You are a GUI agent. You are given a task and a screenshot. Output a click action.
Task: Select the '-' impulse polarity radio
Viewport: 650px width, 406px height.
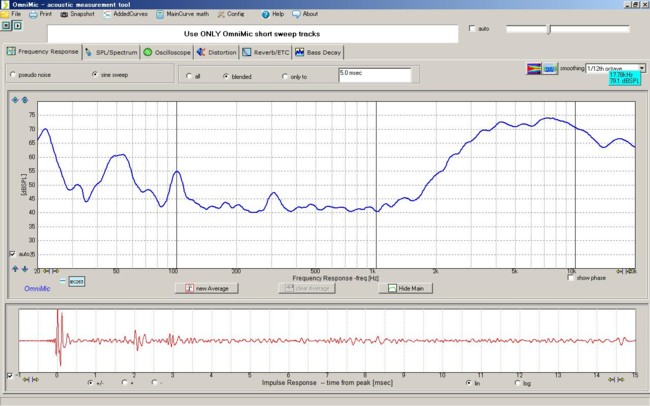tap(155, 382)
